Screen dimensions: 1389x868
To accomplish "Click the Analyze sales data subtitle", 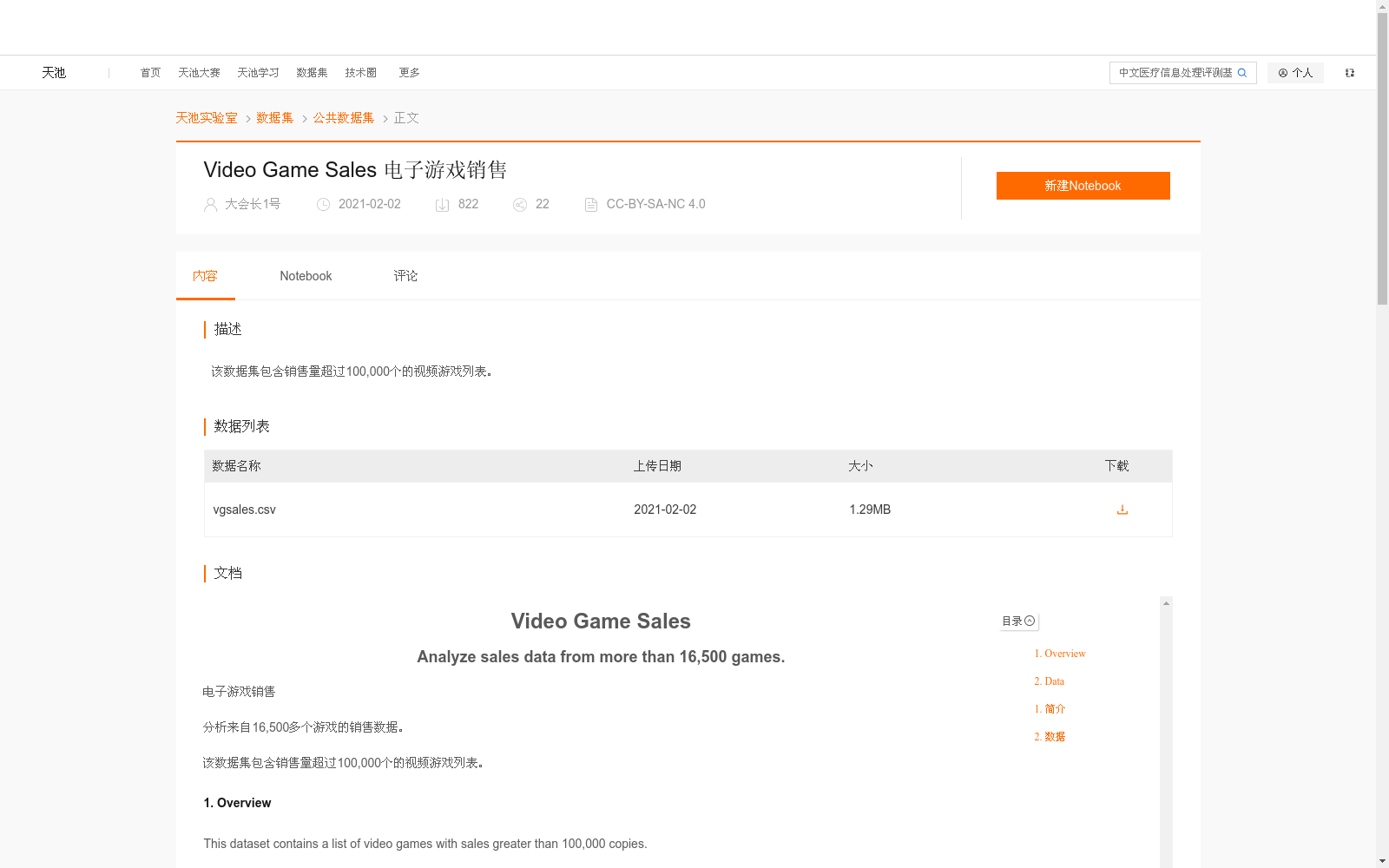I will [601, 657].
